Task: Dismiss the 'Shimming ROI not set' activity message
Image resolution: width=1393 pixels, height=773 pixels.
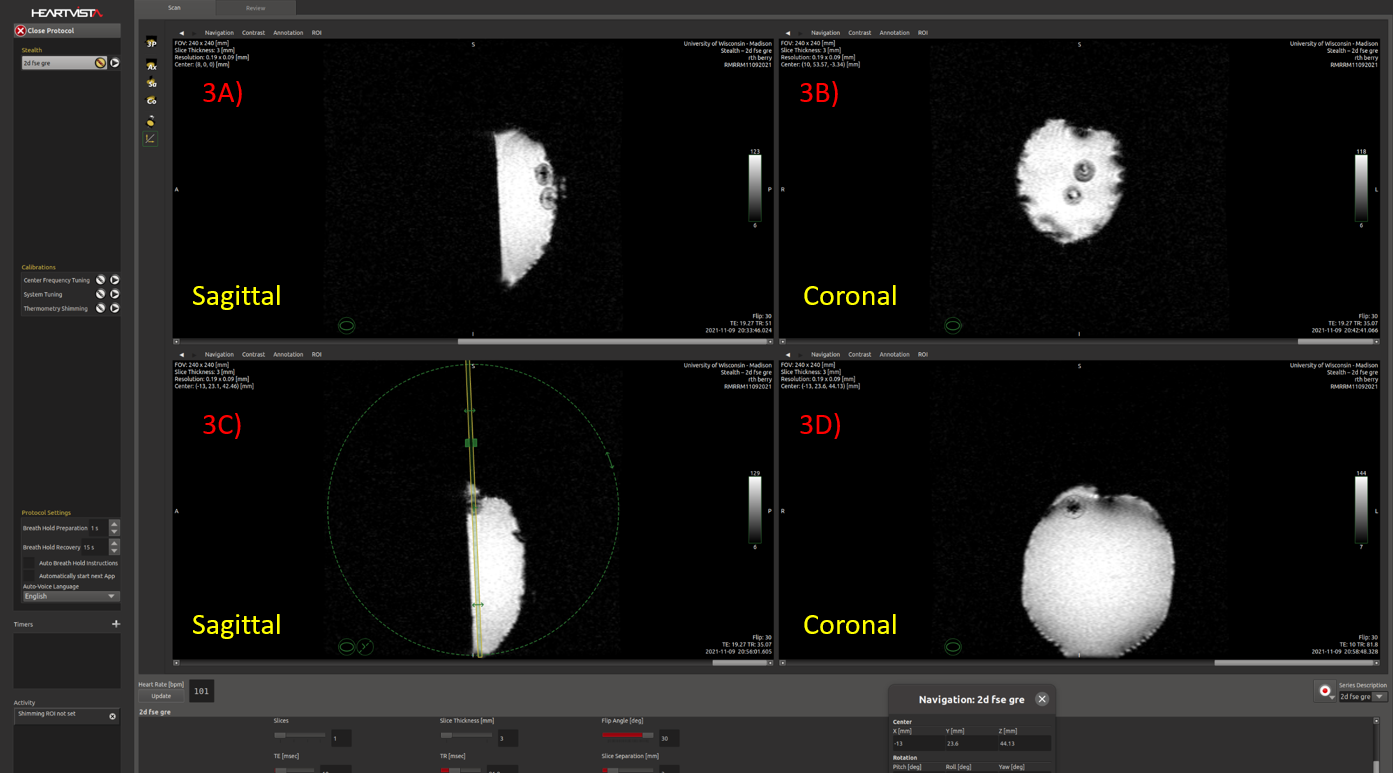Action: click(x=112, y=716)
